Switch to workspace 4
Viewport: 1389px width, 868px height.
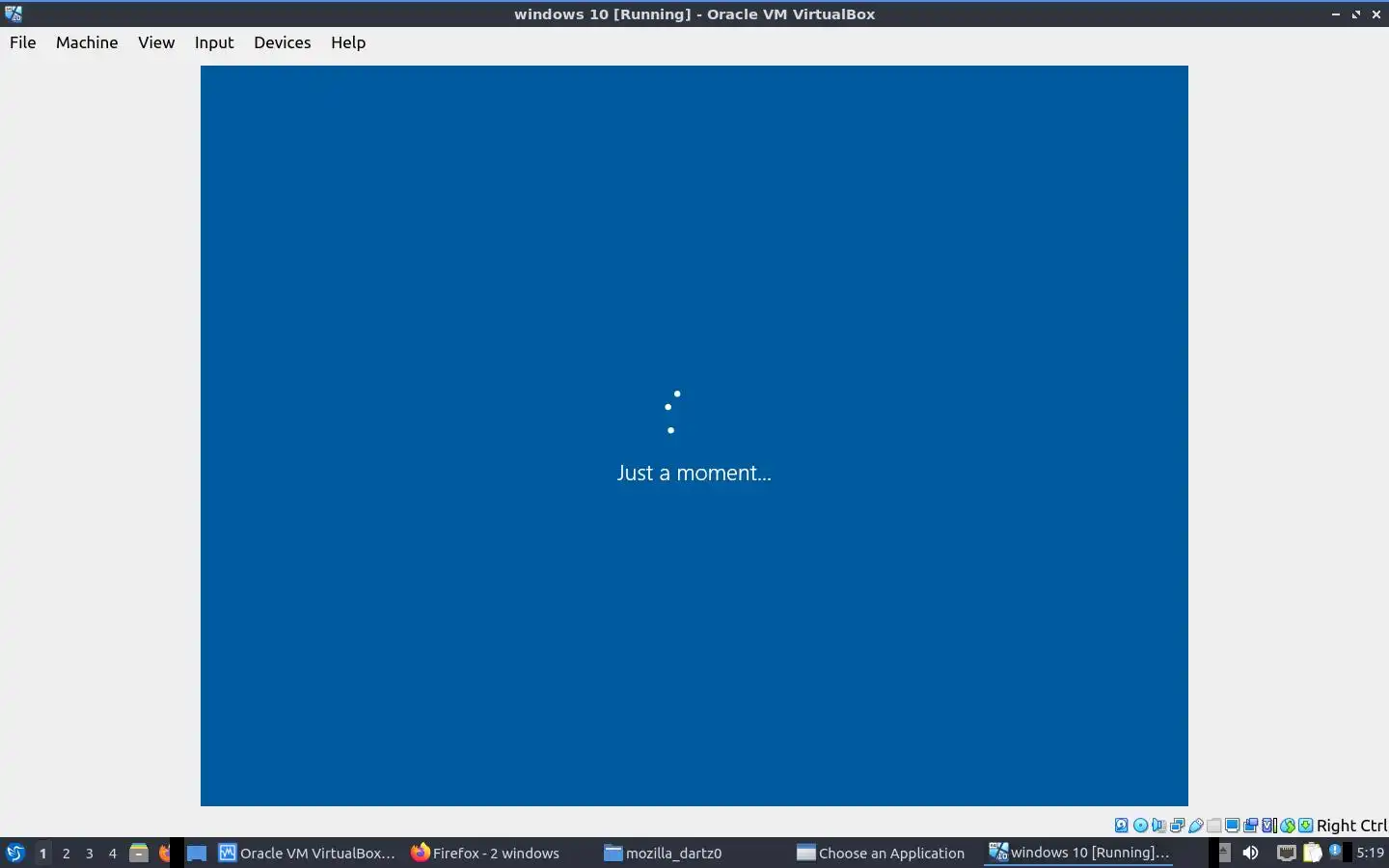click(112, 853)
